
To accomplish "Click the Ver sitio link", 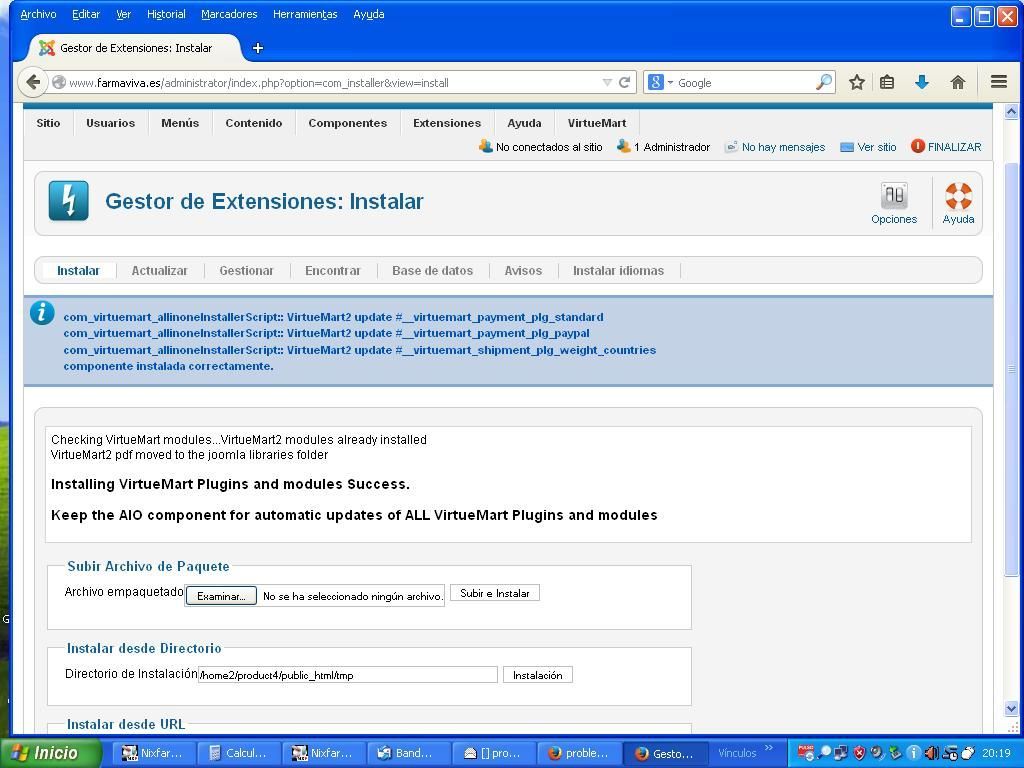I will point(876,147).
